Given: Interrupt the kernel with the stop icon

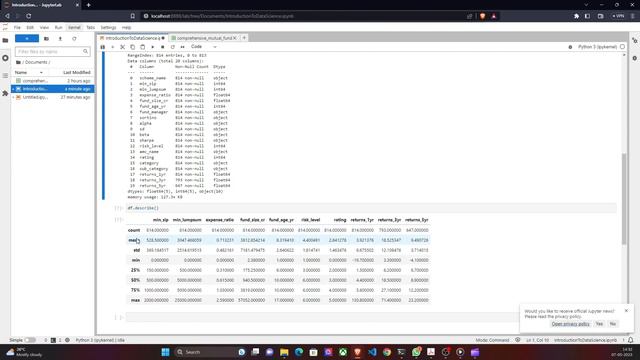Looking at the screenshot, I should (x=162, y=47).
